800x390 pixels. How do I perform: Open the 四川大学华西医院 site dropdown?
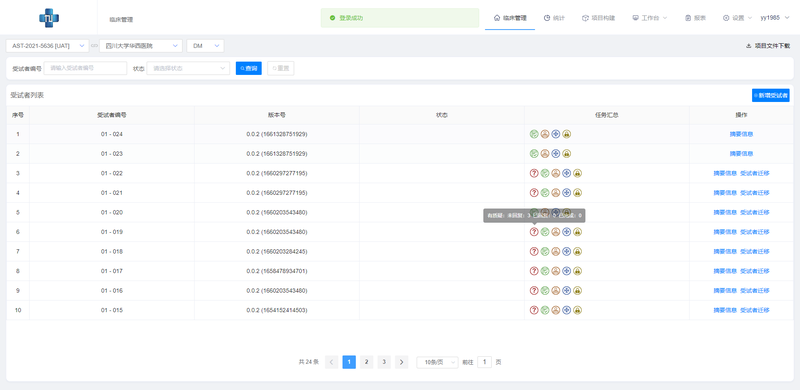tap(141, 46)
